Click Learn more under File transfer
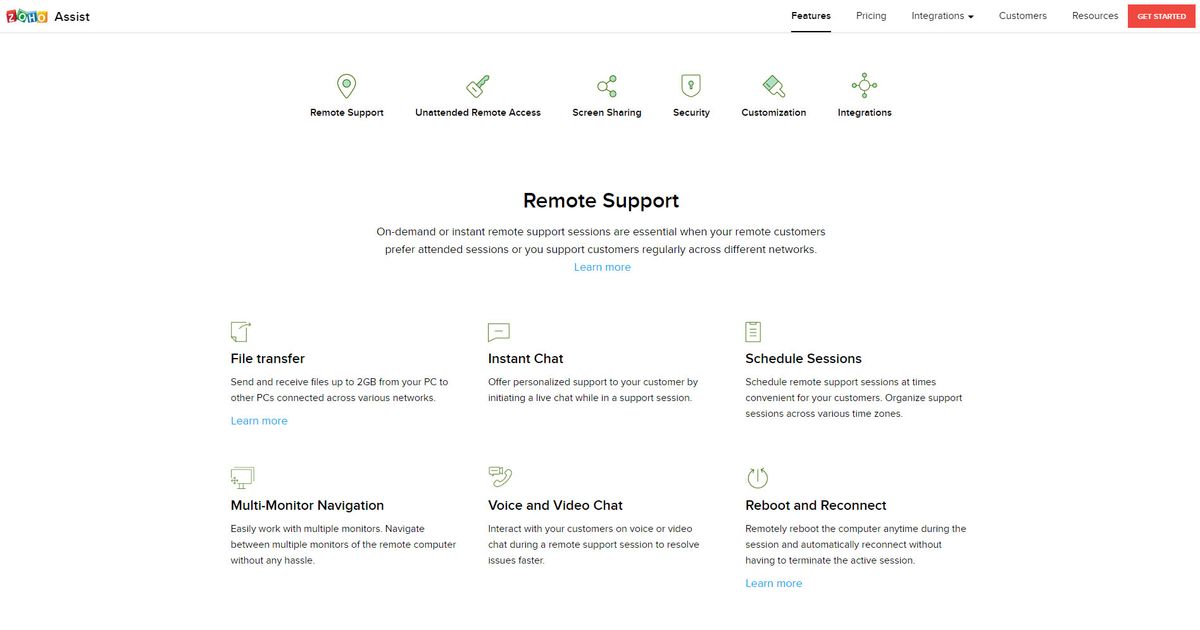The height and width of the screenshot is (630, 1200). click(259, 420)
